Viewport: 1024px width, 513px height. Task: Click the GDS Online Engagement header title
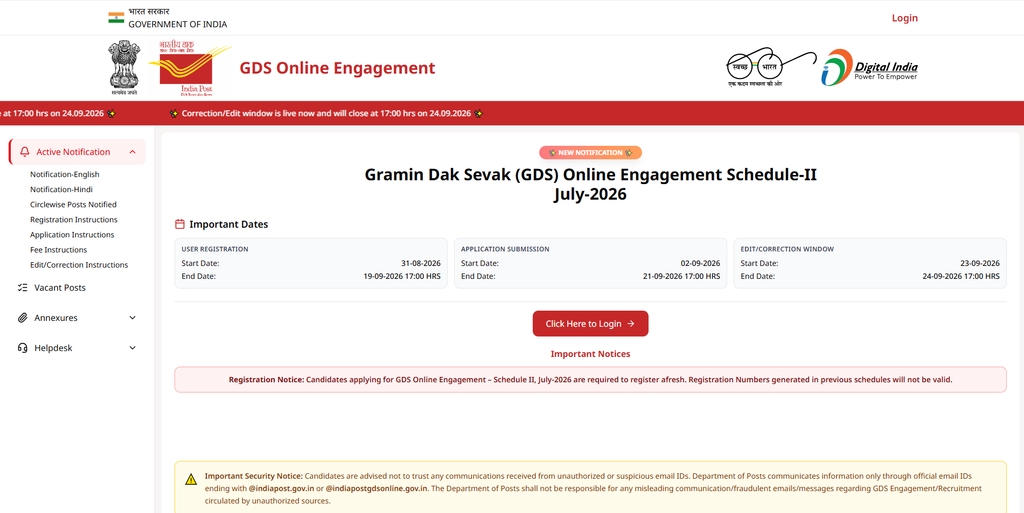point(337,68)
